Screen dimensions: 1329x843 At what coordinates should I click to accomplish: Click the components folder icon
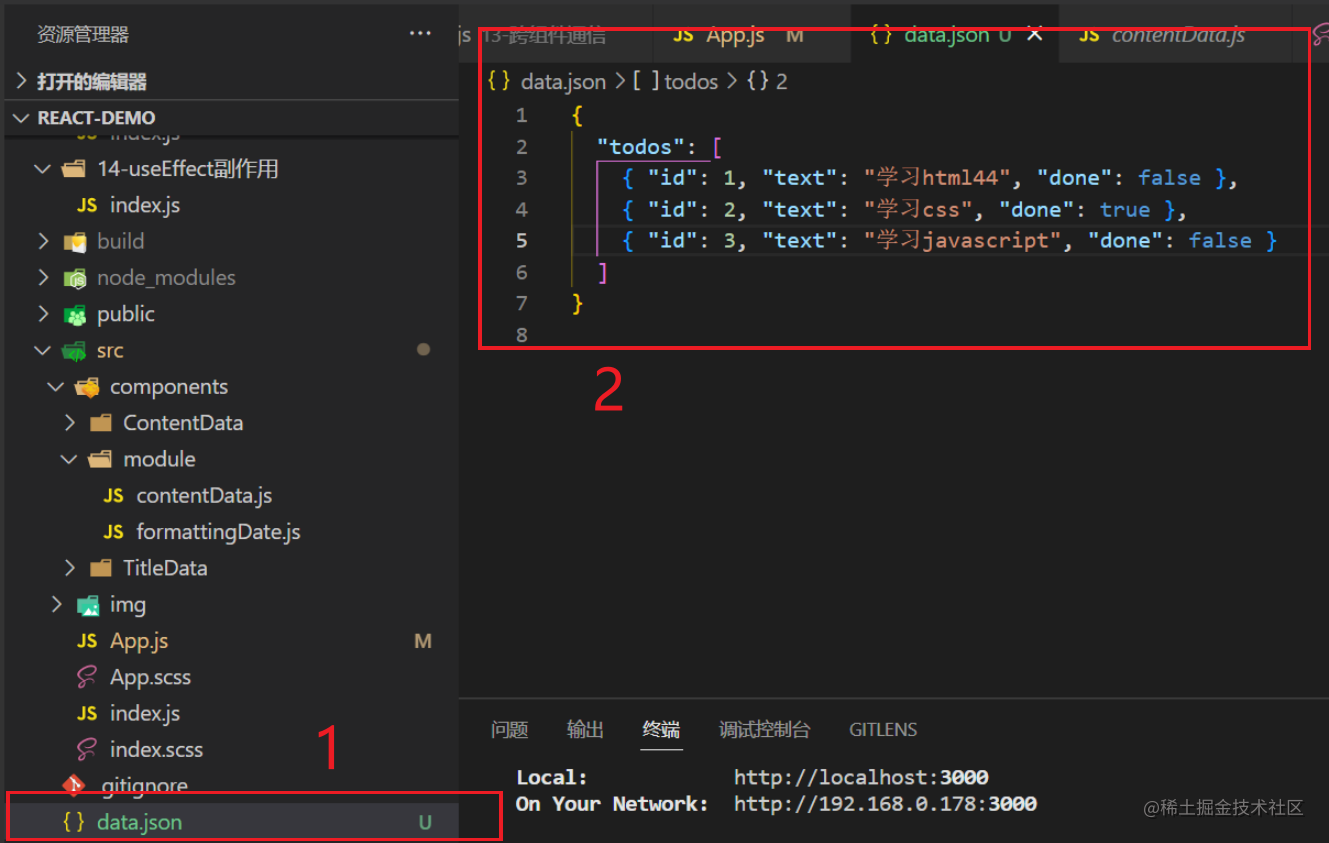click(88, 386)
